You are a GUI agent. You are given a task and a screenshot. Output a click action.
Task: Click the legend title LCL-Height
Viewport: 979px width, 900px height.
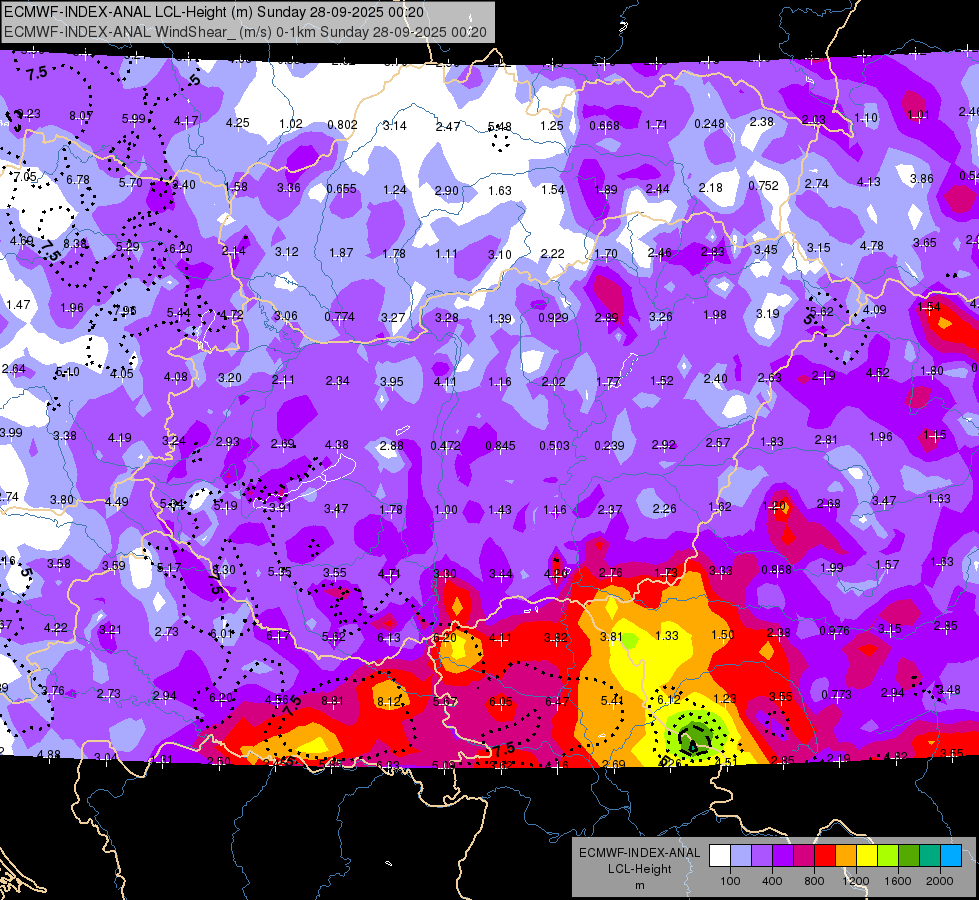(x=639, y=869)
